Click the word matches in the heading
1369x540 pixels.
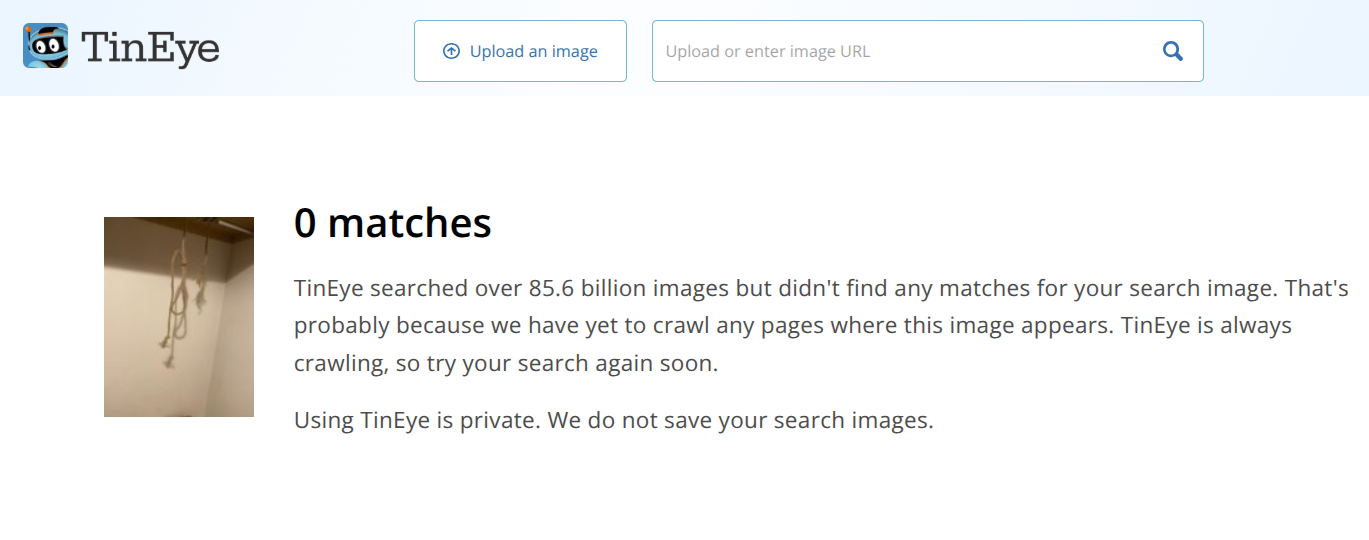point(410,223)
